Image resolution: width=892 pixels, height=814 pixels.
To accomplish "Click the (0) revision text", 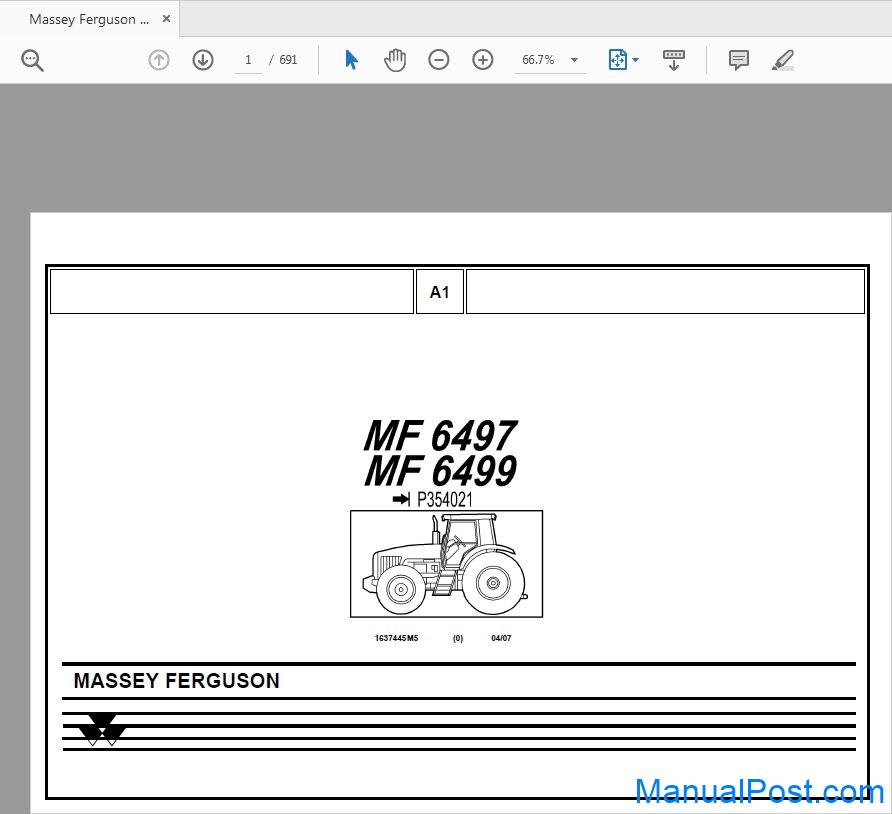I will 458,638.
